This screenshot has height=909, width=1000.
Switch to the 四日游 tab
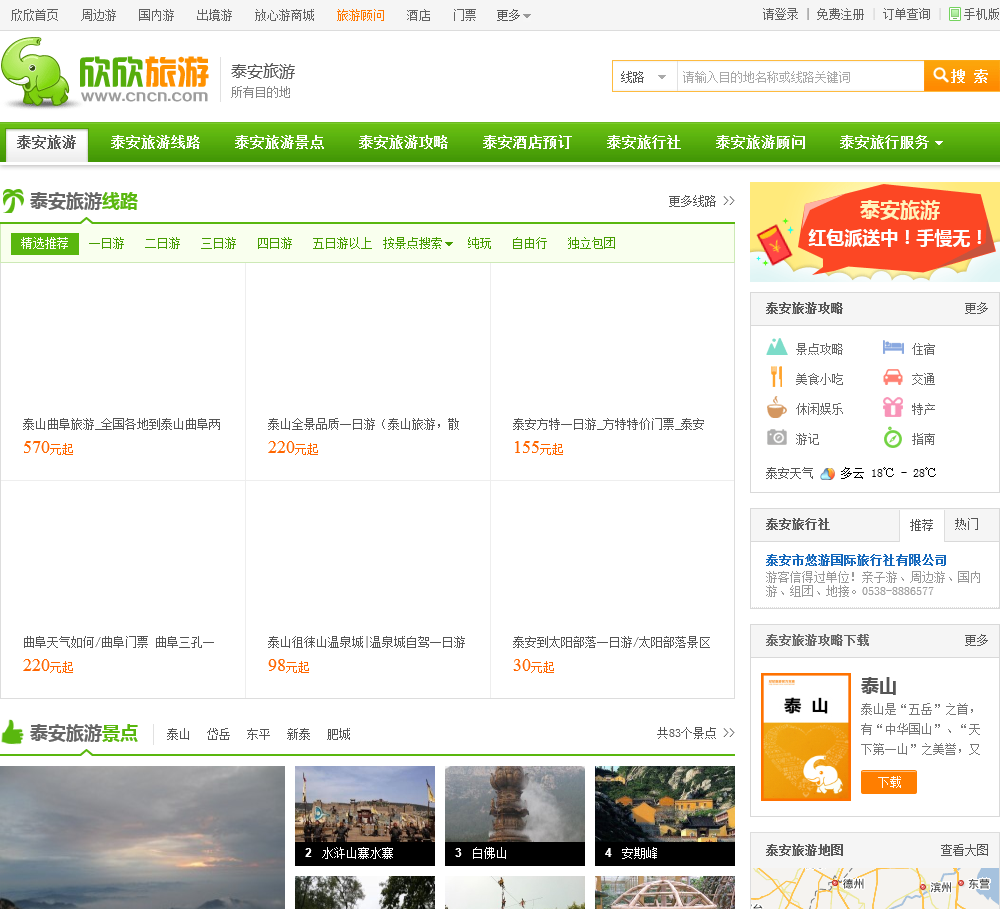pyautogui.click(x=275, y=243)
